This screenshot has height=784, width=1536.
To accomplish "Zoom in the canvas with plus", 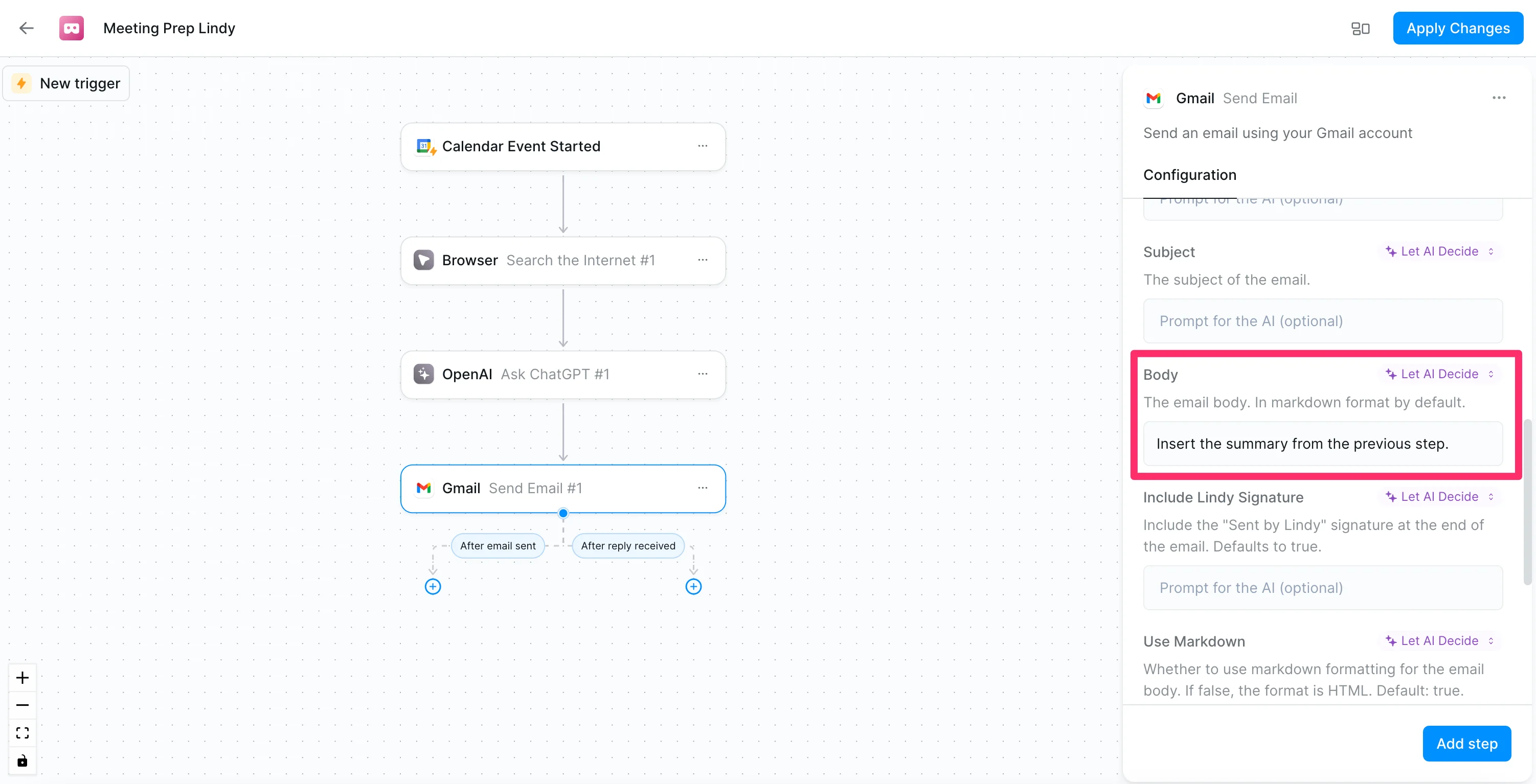I will tap(22, 677).
